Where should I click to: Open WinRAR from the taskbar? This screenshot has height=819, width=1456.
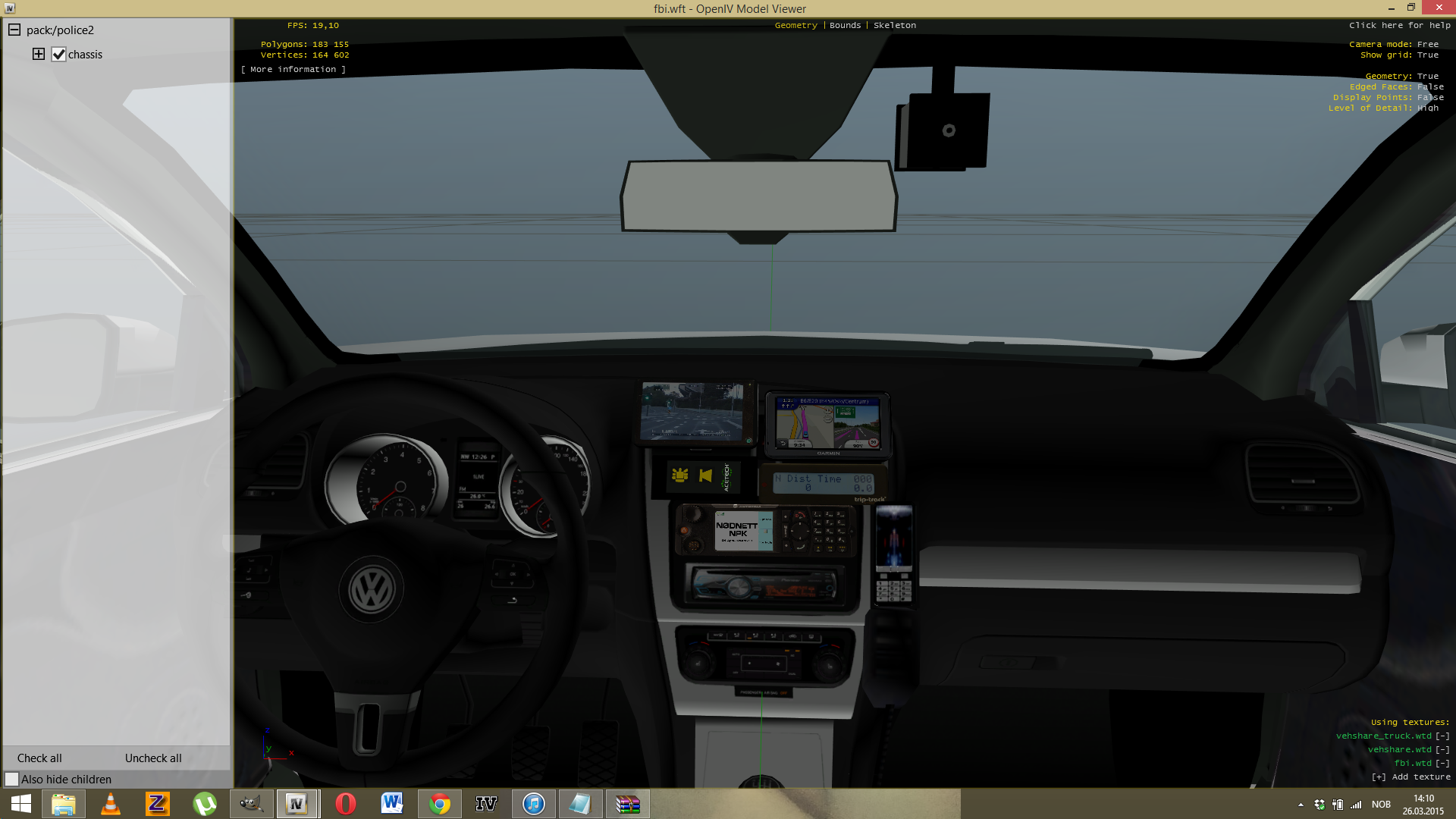click(627, 804)
